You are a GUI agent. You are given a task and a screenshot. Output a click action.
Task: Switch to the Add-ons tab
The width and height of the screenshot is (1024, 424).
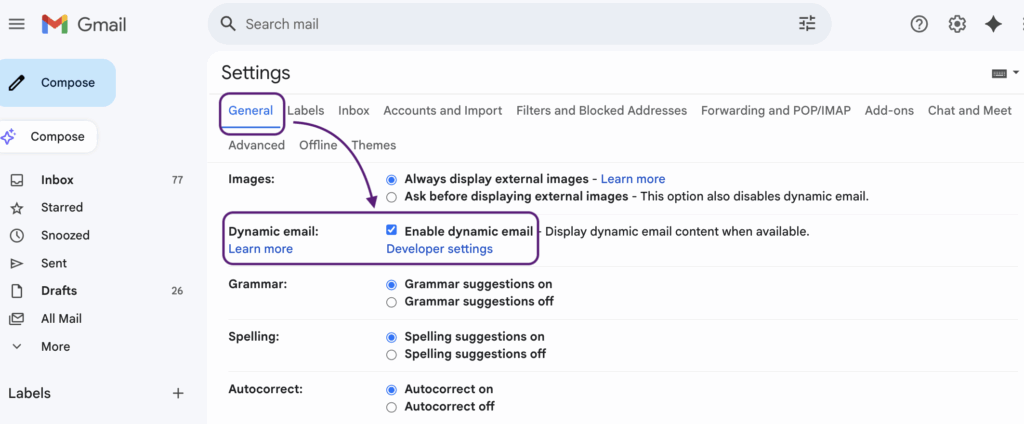(889, 110)
